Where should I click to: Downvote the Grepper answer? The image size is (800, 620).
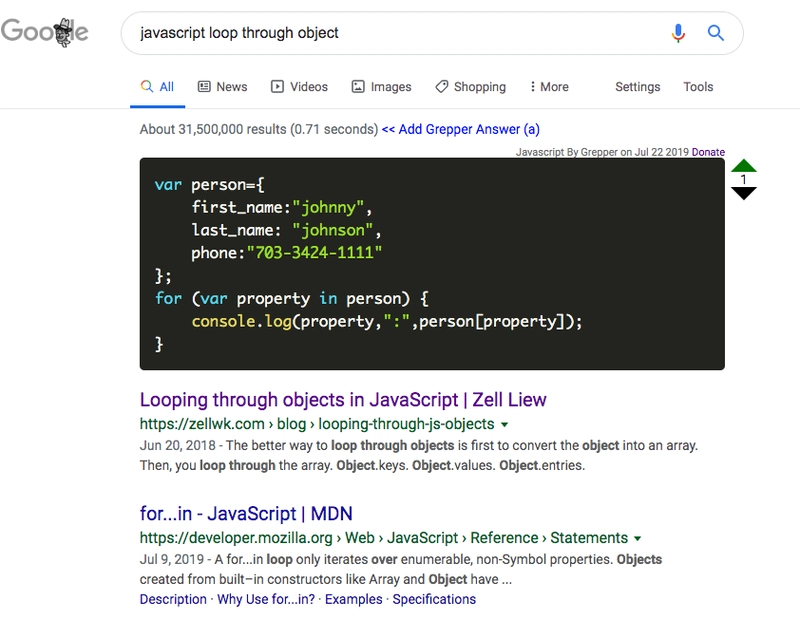[x=743, y=193]
